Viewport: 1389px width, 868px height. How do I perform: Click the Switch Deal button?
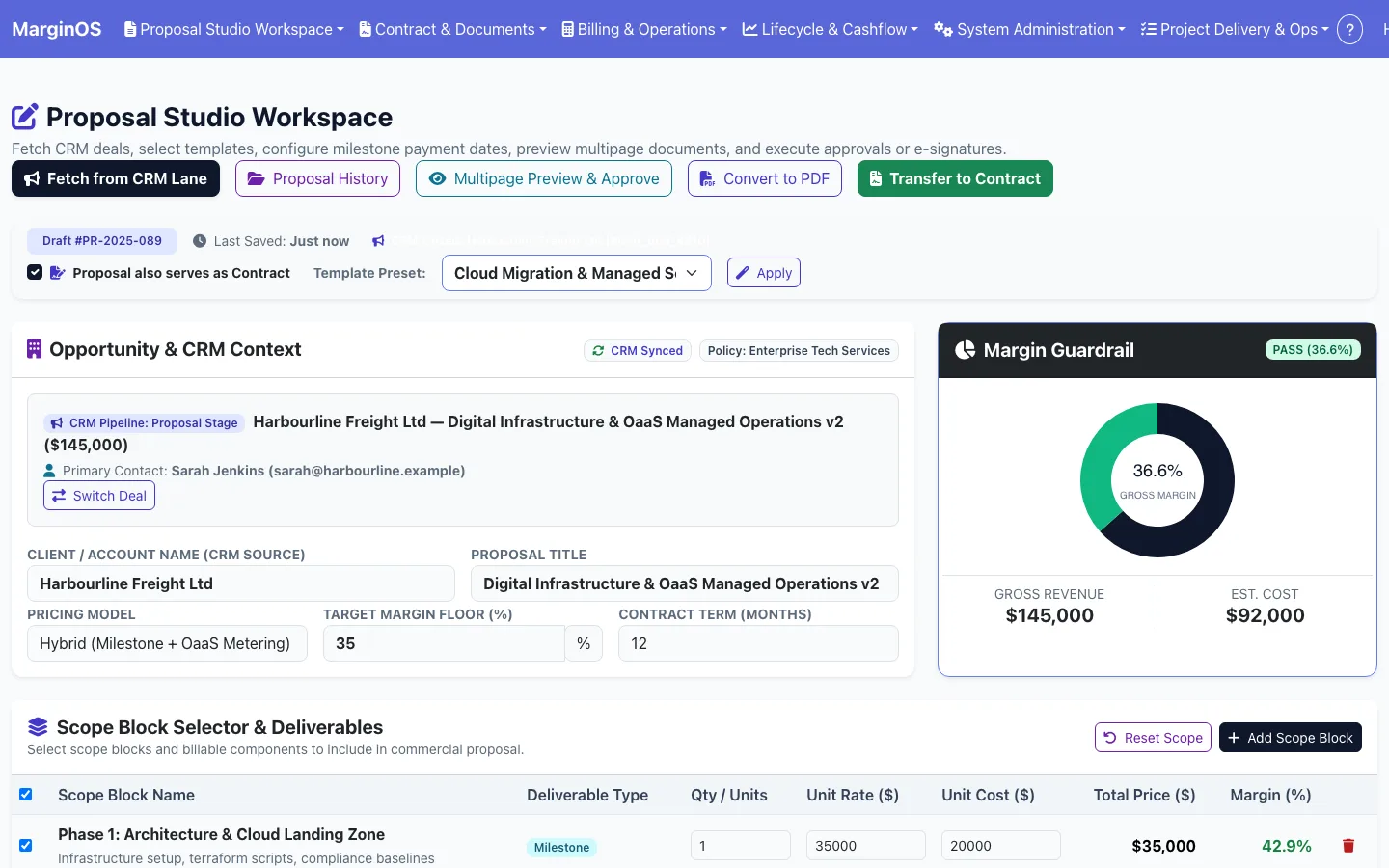(99, 496)
